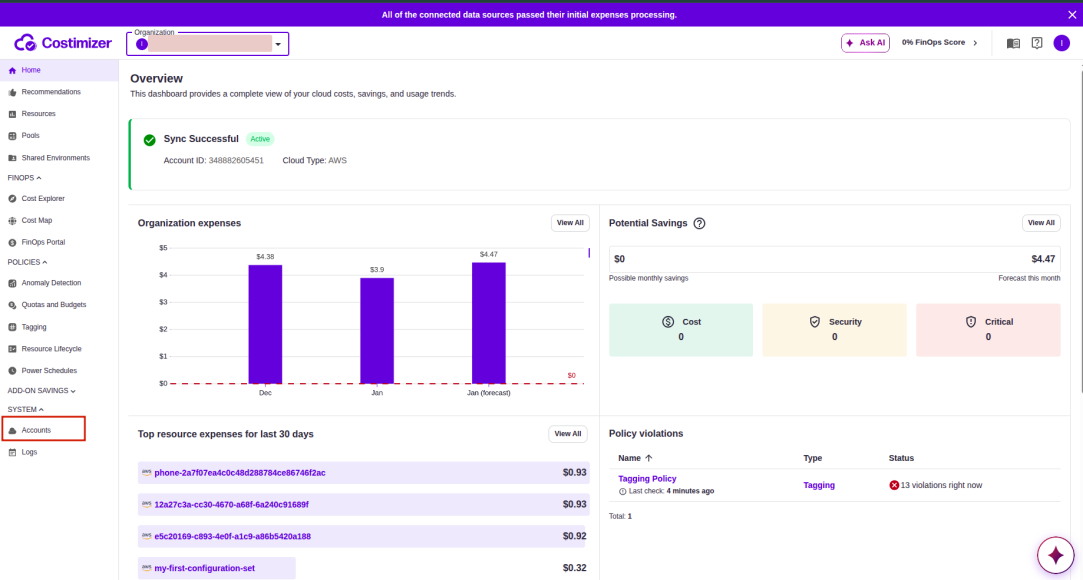Click the Cost Map globe icon
The width and height of the screenshot is (1083, 580).
point(12,221)
